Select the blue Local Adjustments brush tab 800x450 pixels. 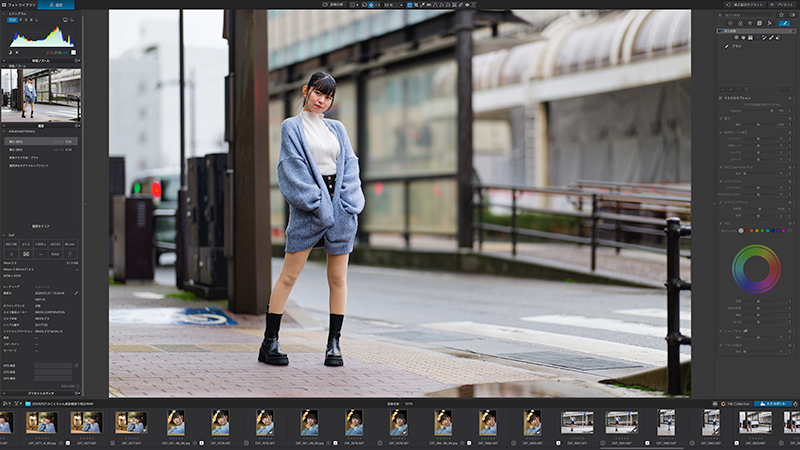click(785, 23)
